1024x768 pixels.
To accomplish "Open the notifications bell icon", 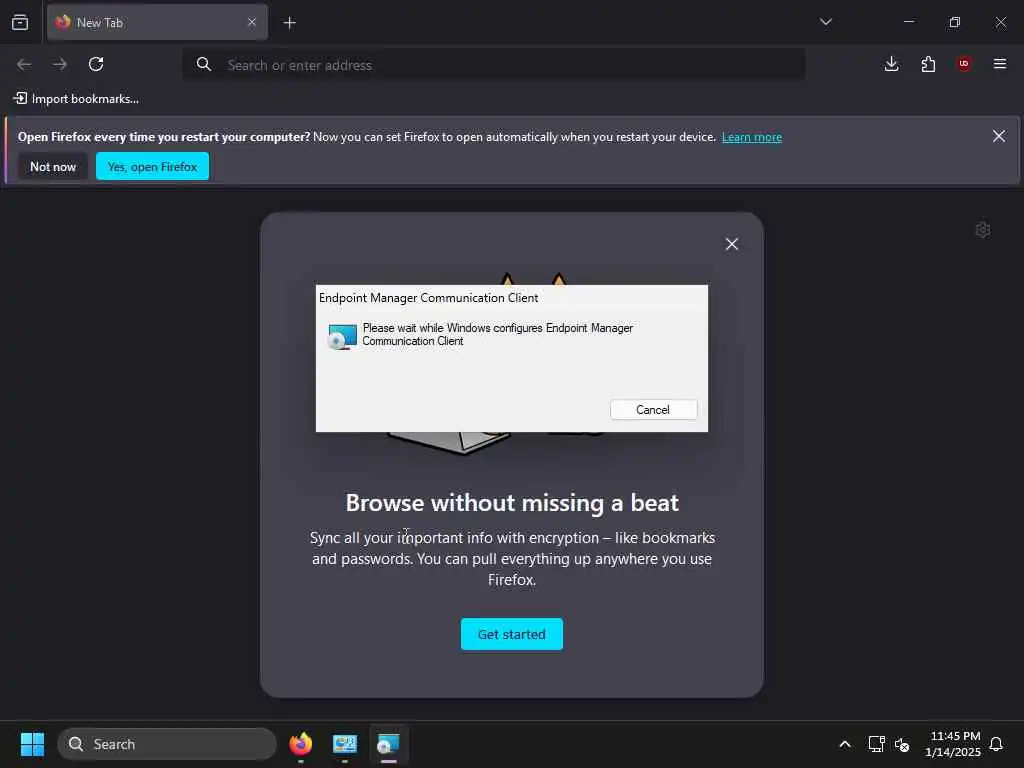I will (x=996, y=744).
